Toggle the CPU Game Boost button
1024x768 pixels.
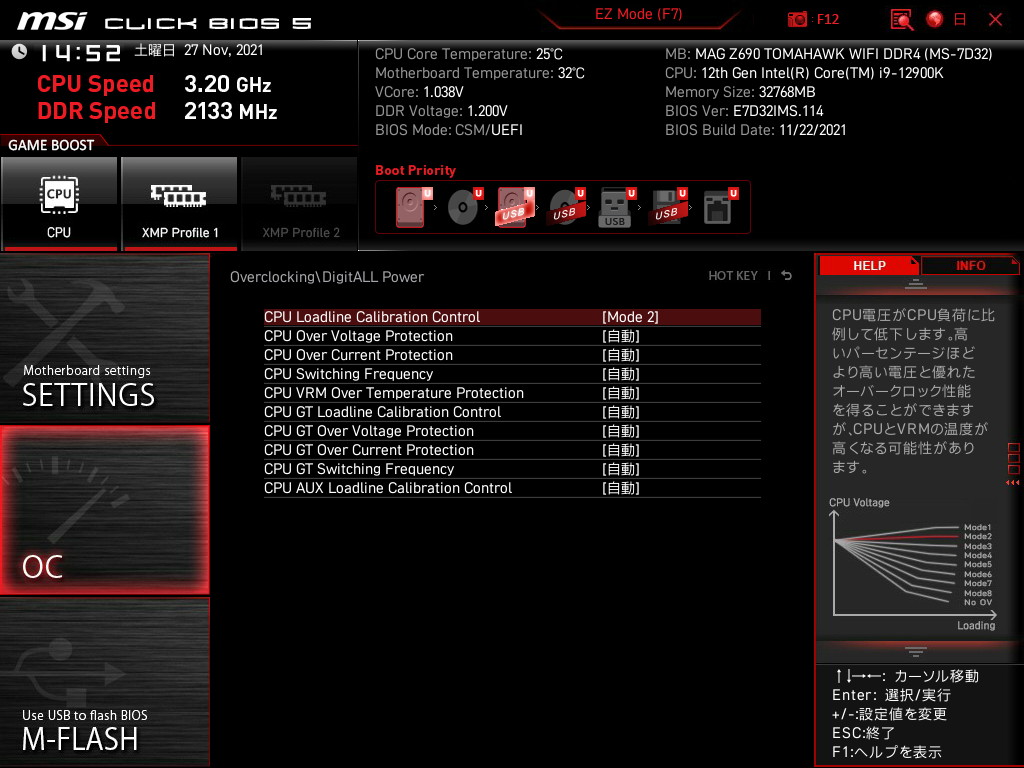(x=59, y=203)
